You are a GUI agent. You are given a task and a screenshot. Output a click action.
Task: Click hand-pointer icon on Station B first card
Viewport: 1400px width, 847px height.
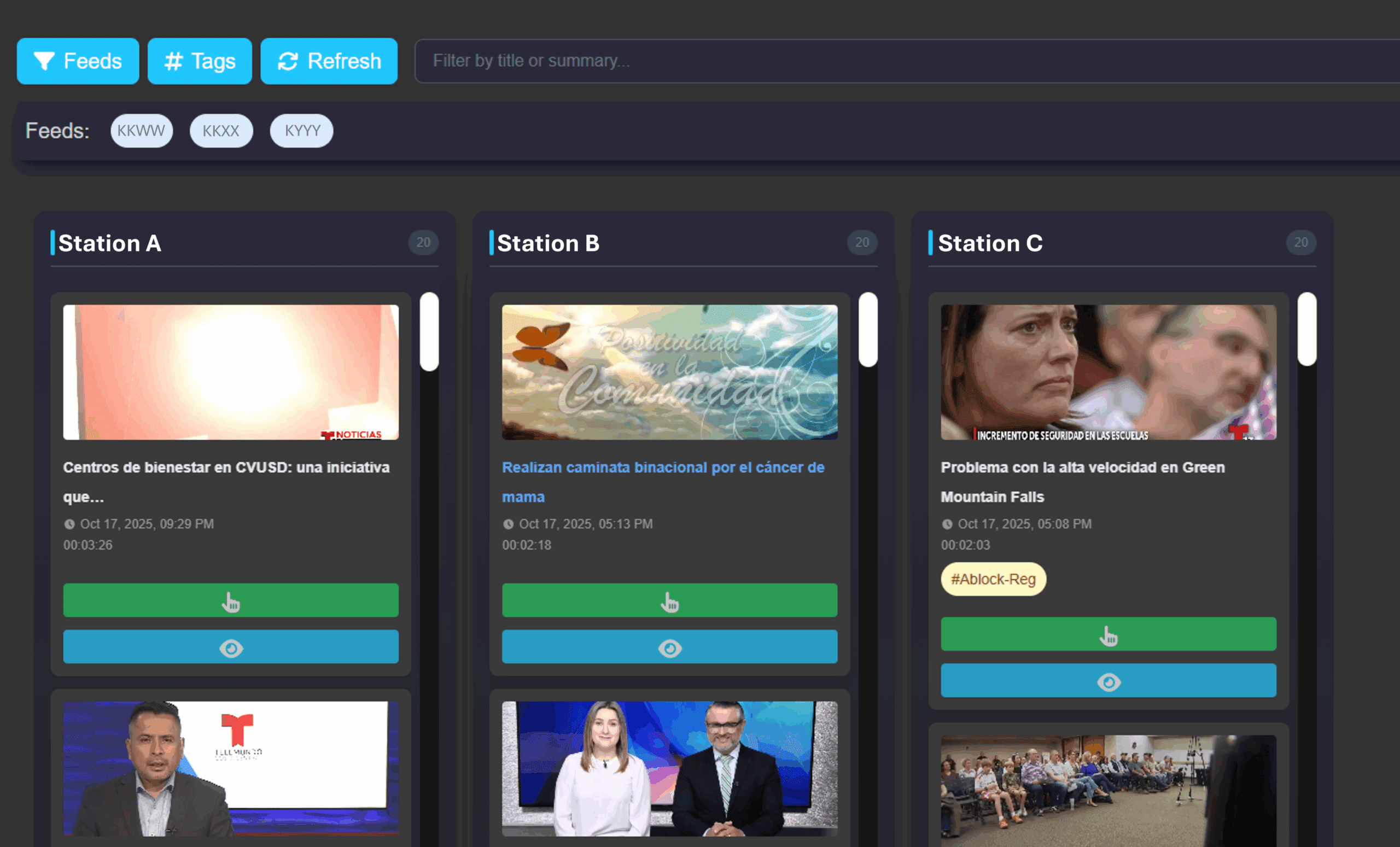pos(669,600)
